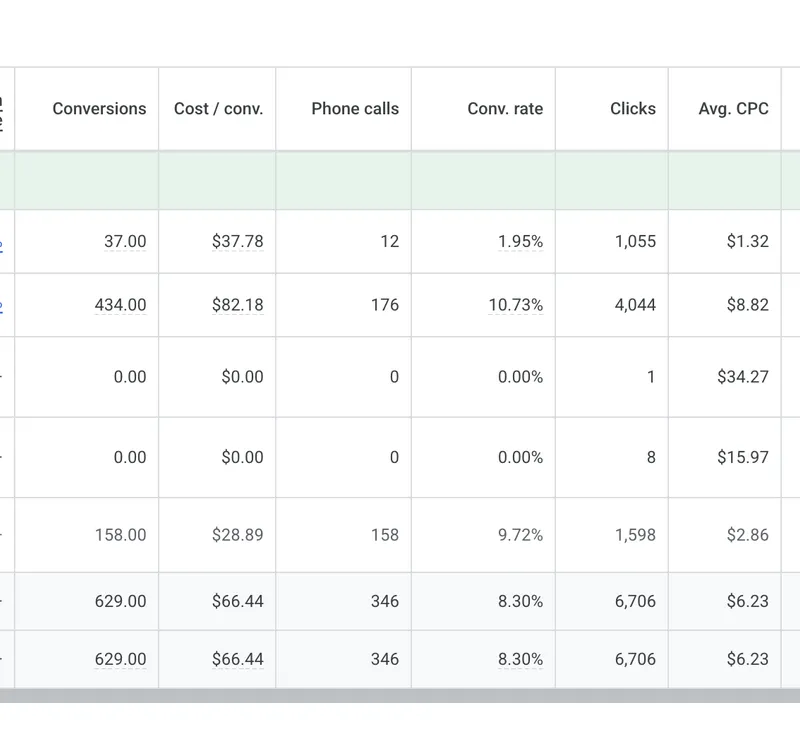Sort the table by Clicks column
This screenshot has width=800, height=734.
tap(632, 108)
